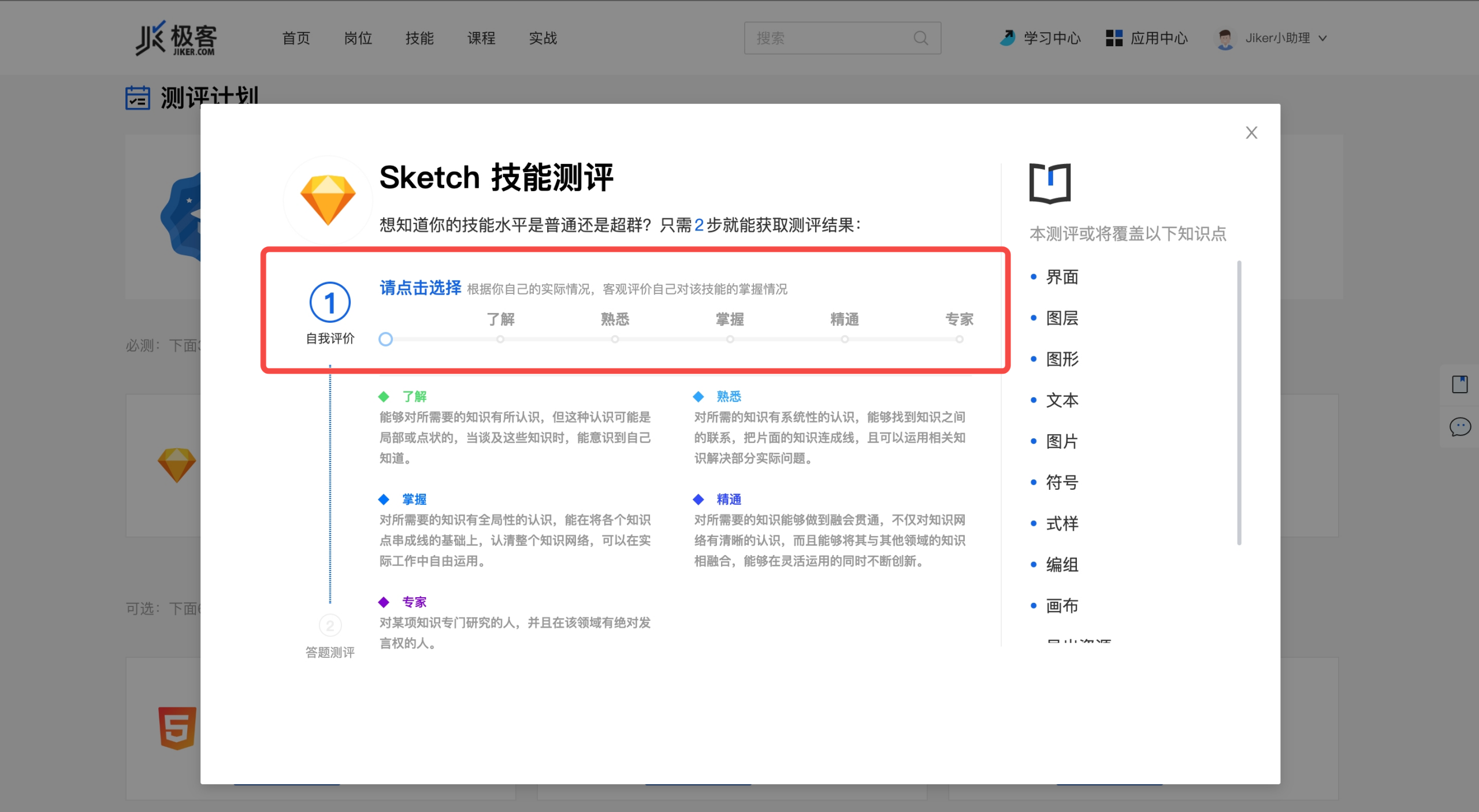Click the 编组 knowledge point
The image size is (1479, 812).
click(1062, 565)
